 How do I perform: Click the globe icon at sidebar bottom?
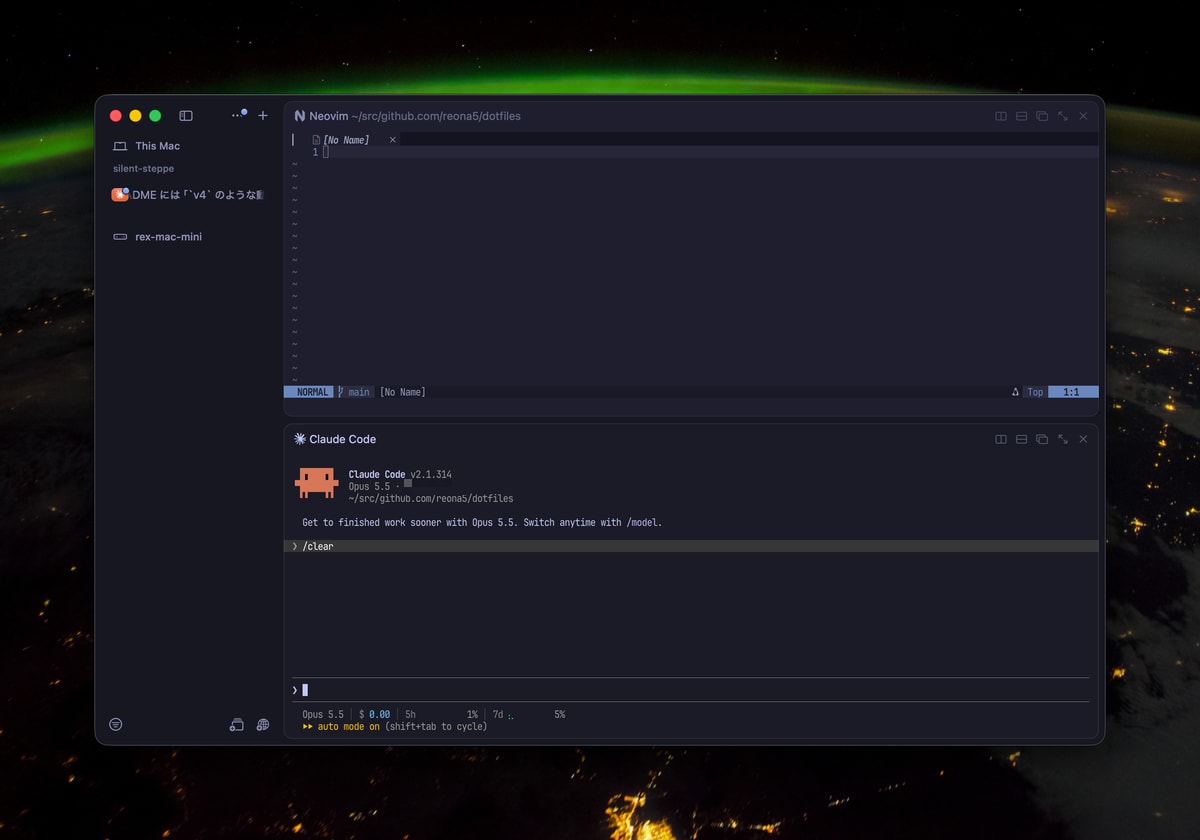point(263,725)
